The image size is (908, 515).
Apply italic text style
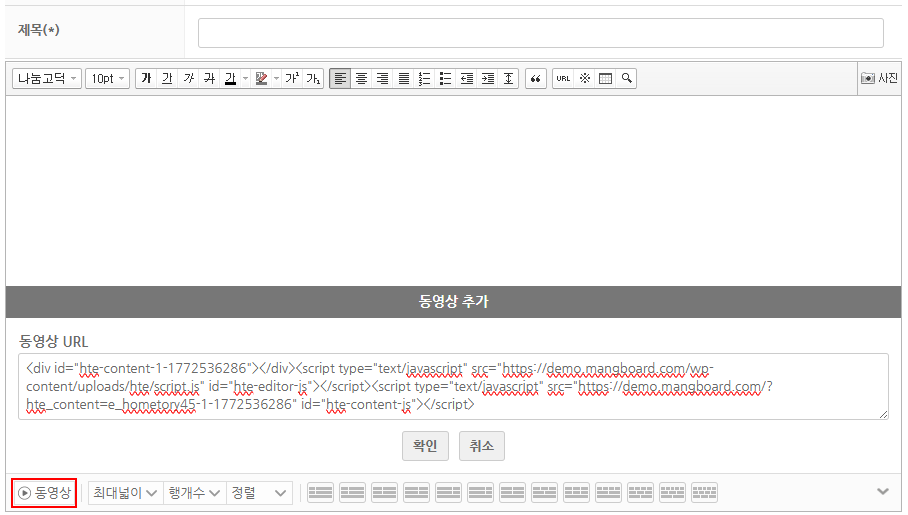[188, 78]
